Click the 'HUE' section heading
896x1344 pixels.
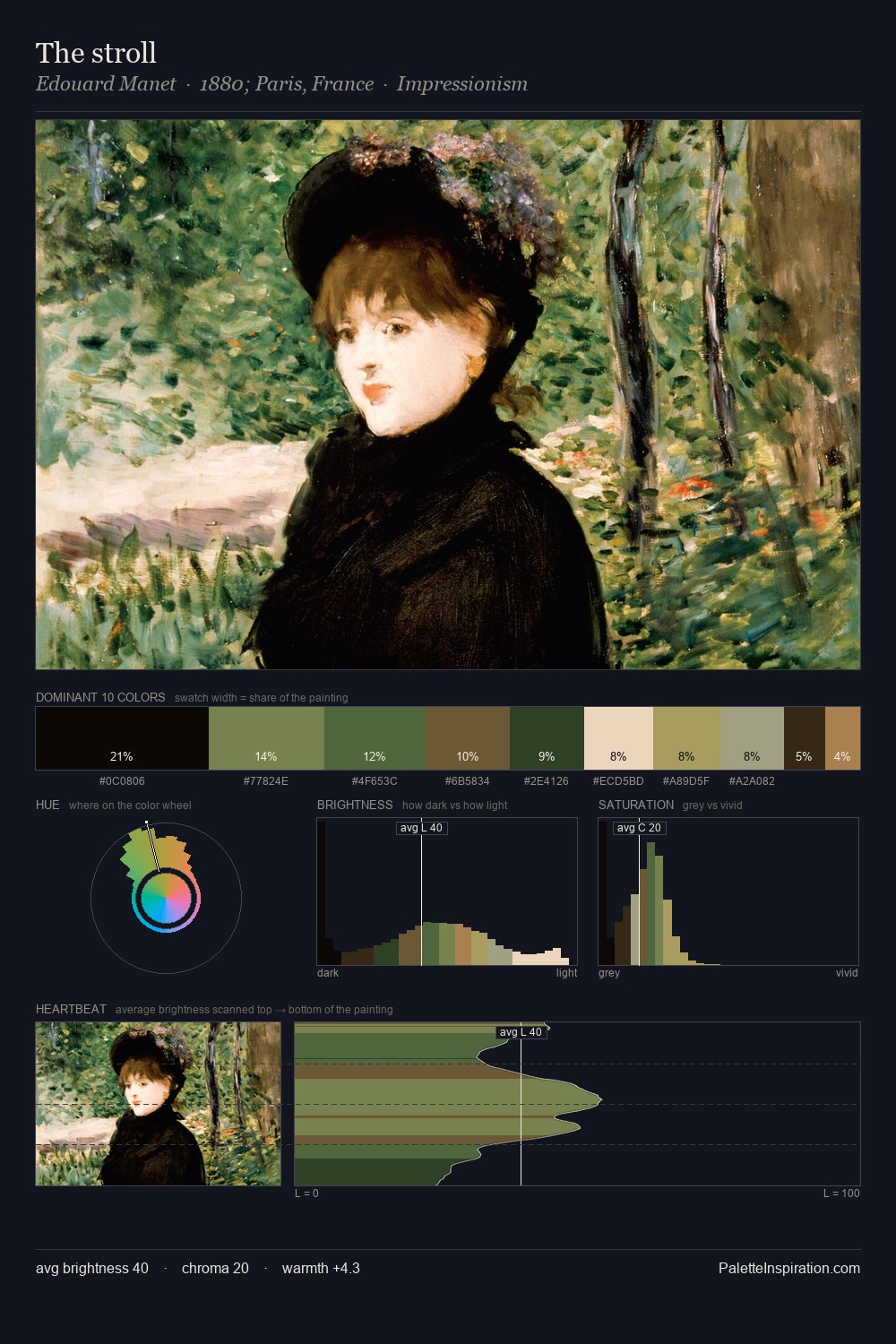coord(47,805)
